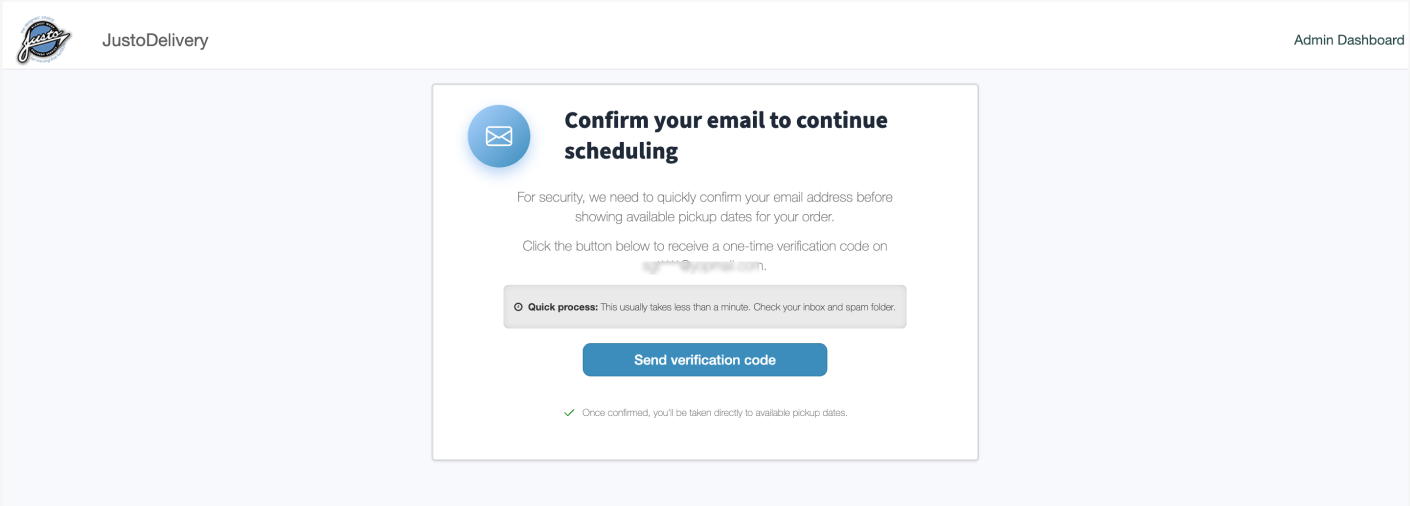Click the word "scheduling" in the heading
This screenshot has width=1410, height=506.
[621, 151]
